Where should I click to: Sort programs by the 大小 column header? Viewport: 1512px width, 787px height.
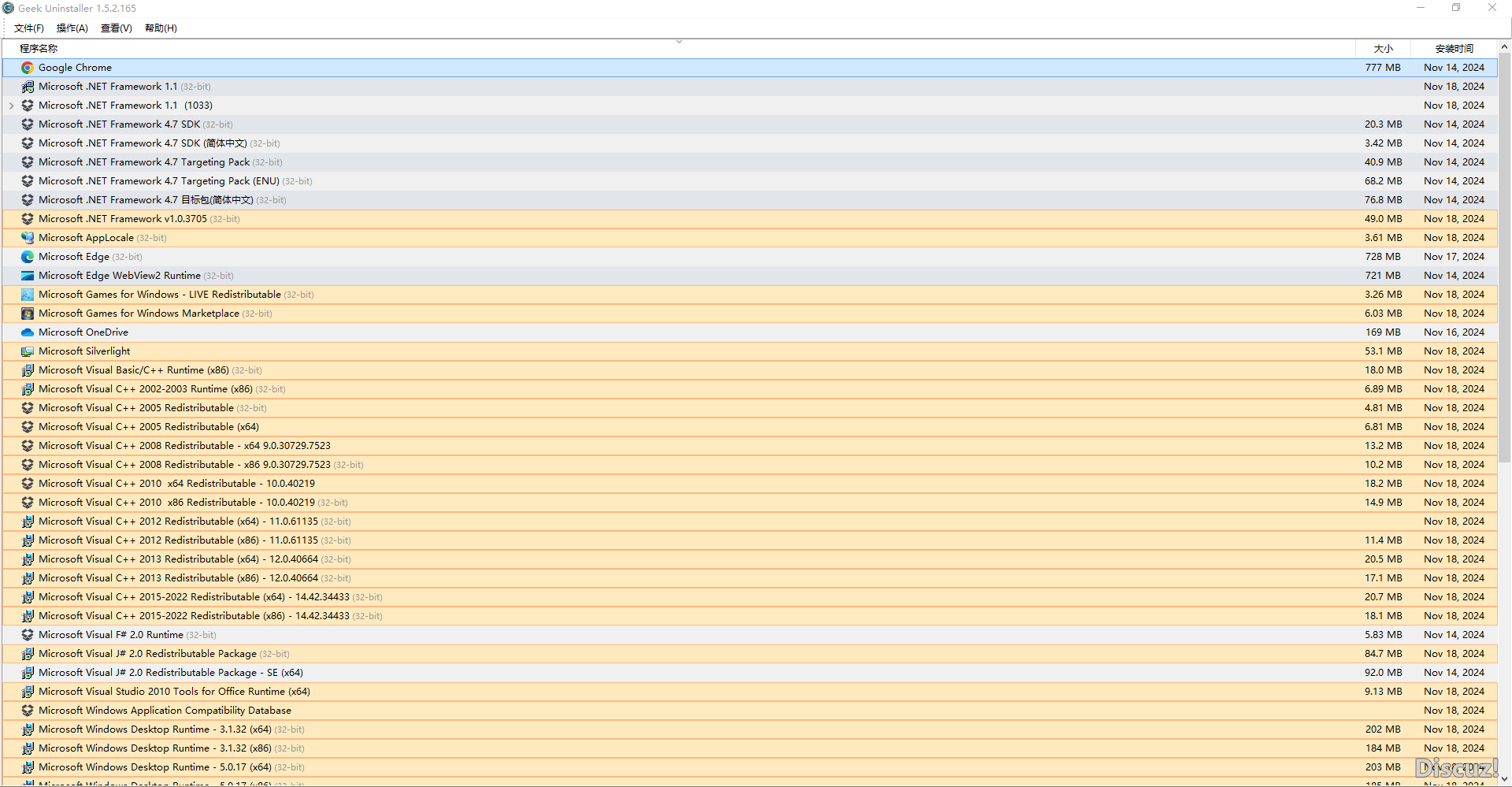1383,48
